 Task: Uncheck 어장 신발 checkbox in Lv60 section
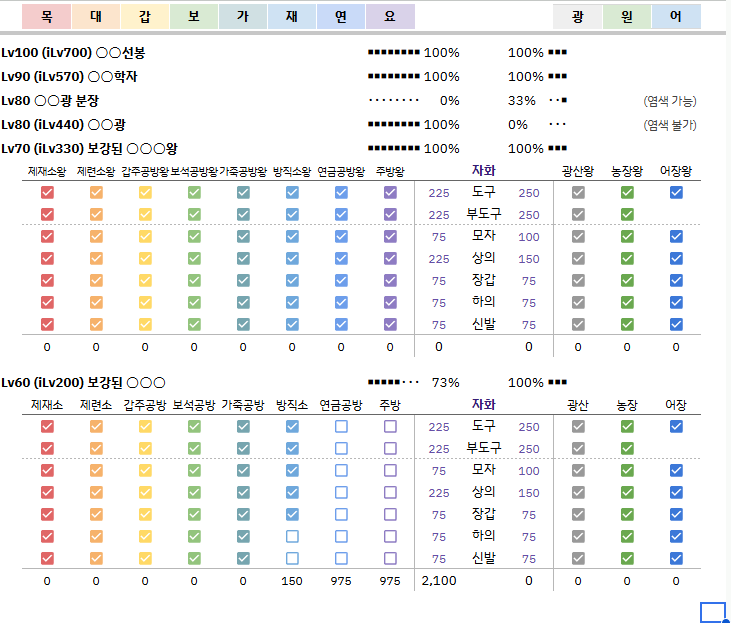pos(676,558)
